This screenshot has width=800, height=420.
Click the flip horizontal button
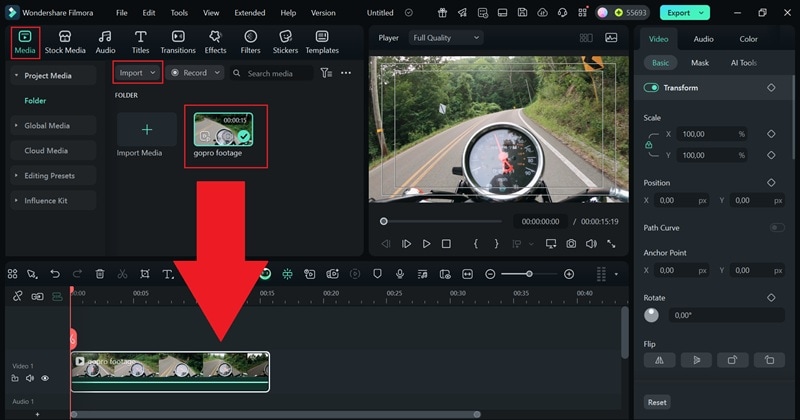[659, 360]
